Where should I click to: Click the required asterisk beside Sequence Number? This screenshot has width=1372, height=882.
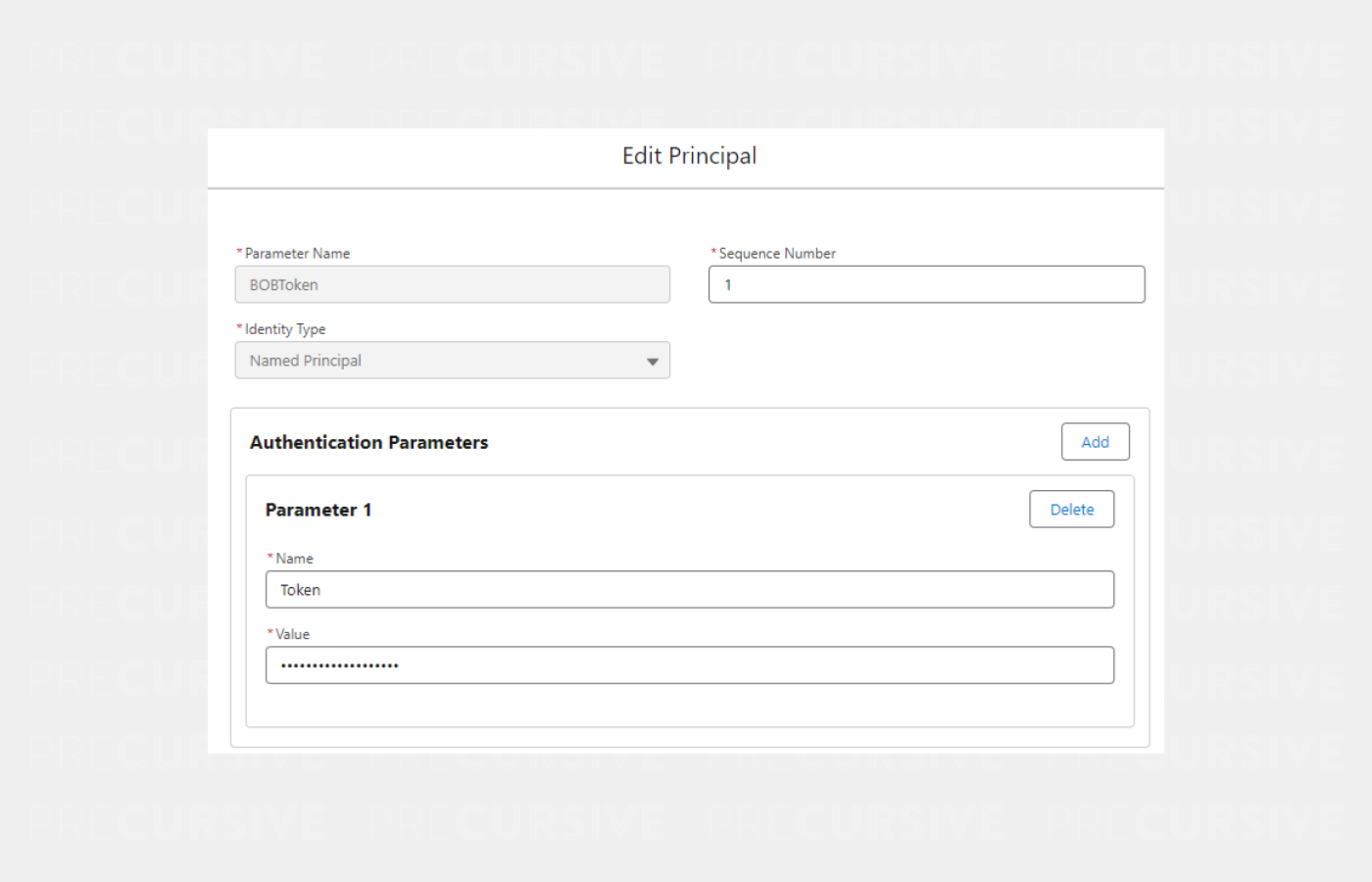coord(713,252)
